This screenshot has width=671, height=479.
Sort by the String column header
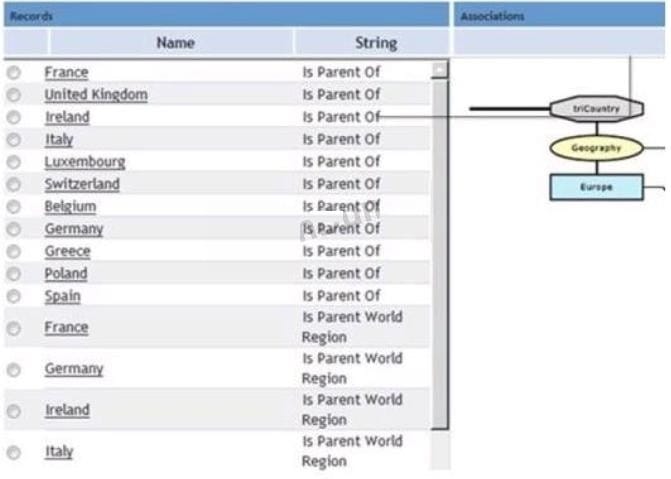[375, 43]
